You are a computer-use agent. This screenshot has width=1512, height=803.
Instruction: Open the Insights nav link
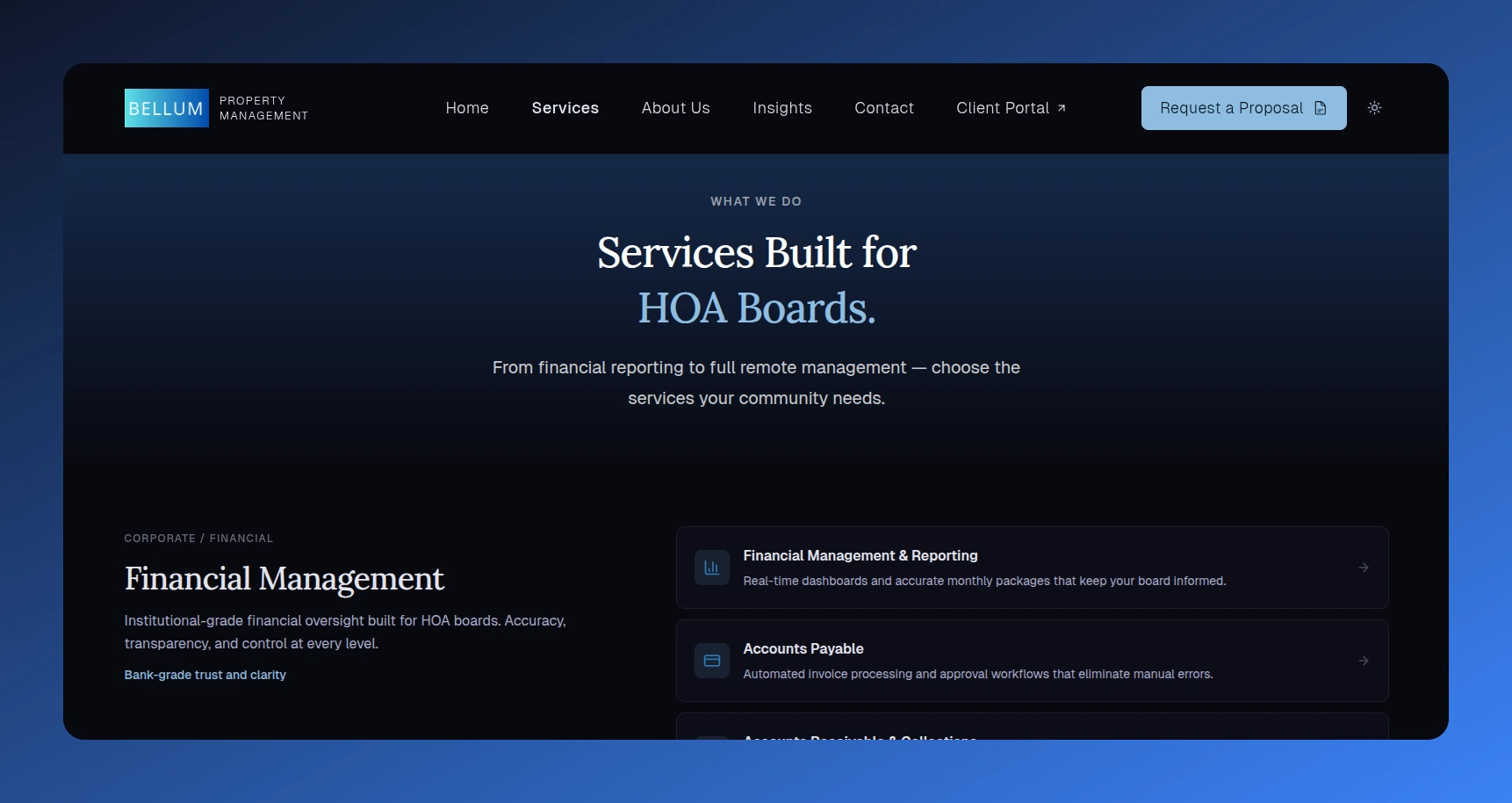point(782,108)
